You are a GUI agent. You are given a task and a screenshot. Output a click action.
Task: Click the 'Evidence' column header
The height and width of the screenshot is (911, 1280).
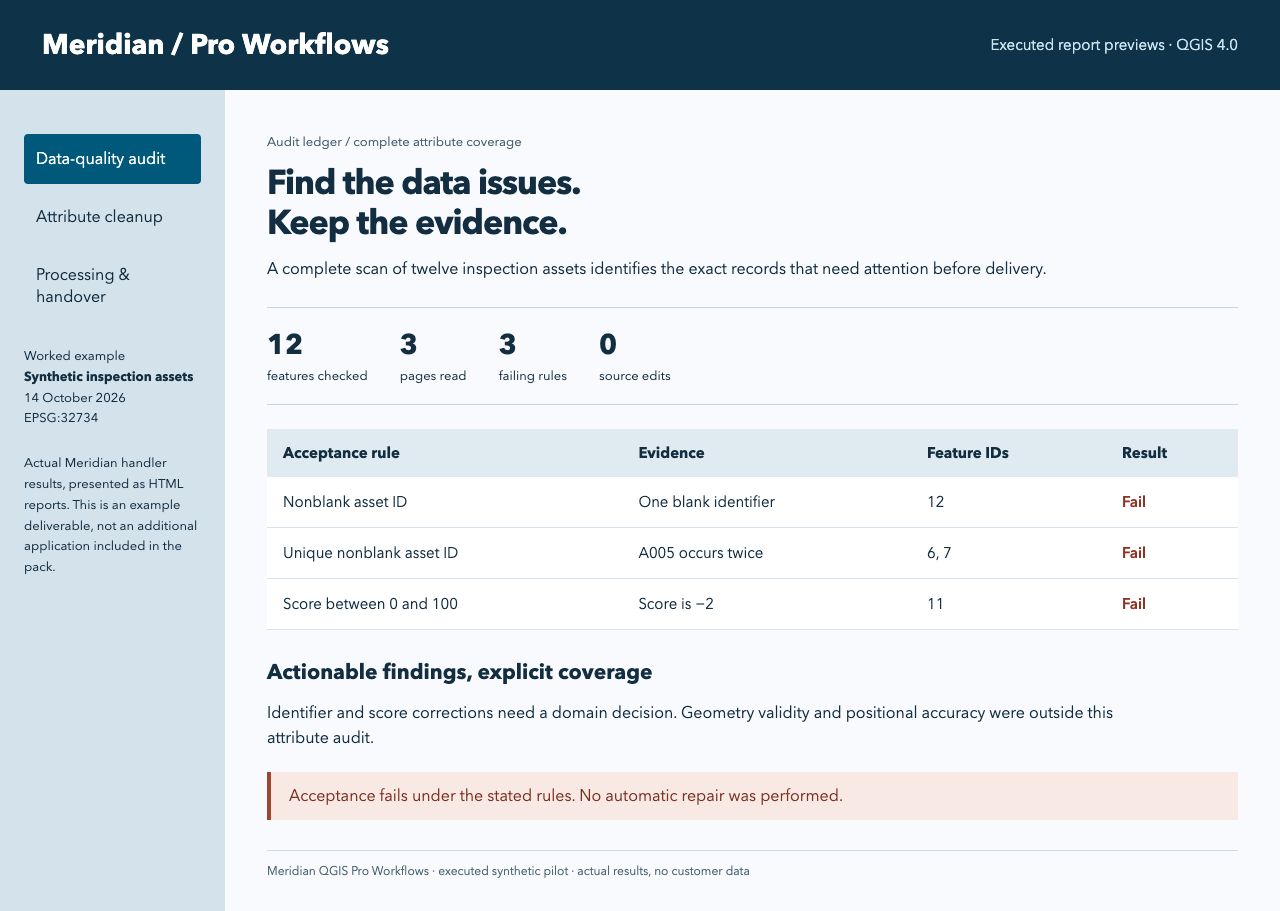coord(671,453)
